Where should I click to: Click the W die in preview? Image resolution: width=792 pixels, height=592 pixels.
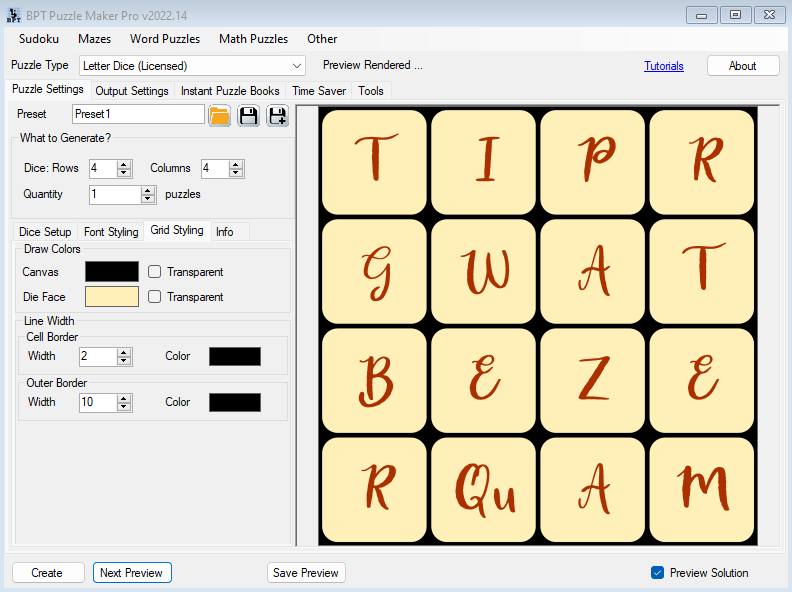pos(485,271)
